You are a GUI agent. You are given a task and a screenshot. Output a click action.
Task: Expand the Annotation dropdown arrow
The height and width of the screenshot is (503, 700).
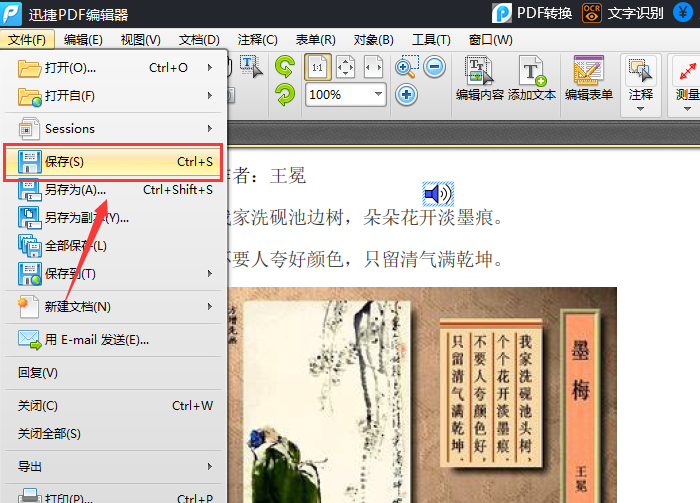tap(641, 109)
